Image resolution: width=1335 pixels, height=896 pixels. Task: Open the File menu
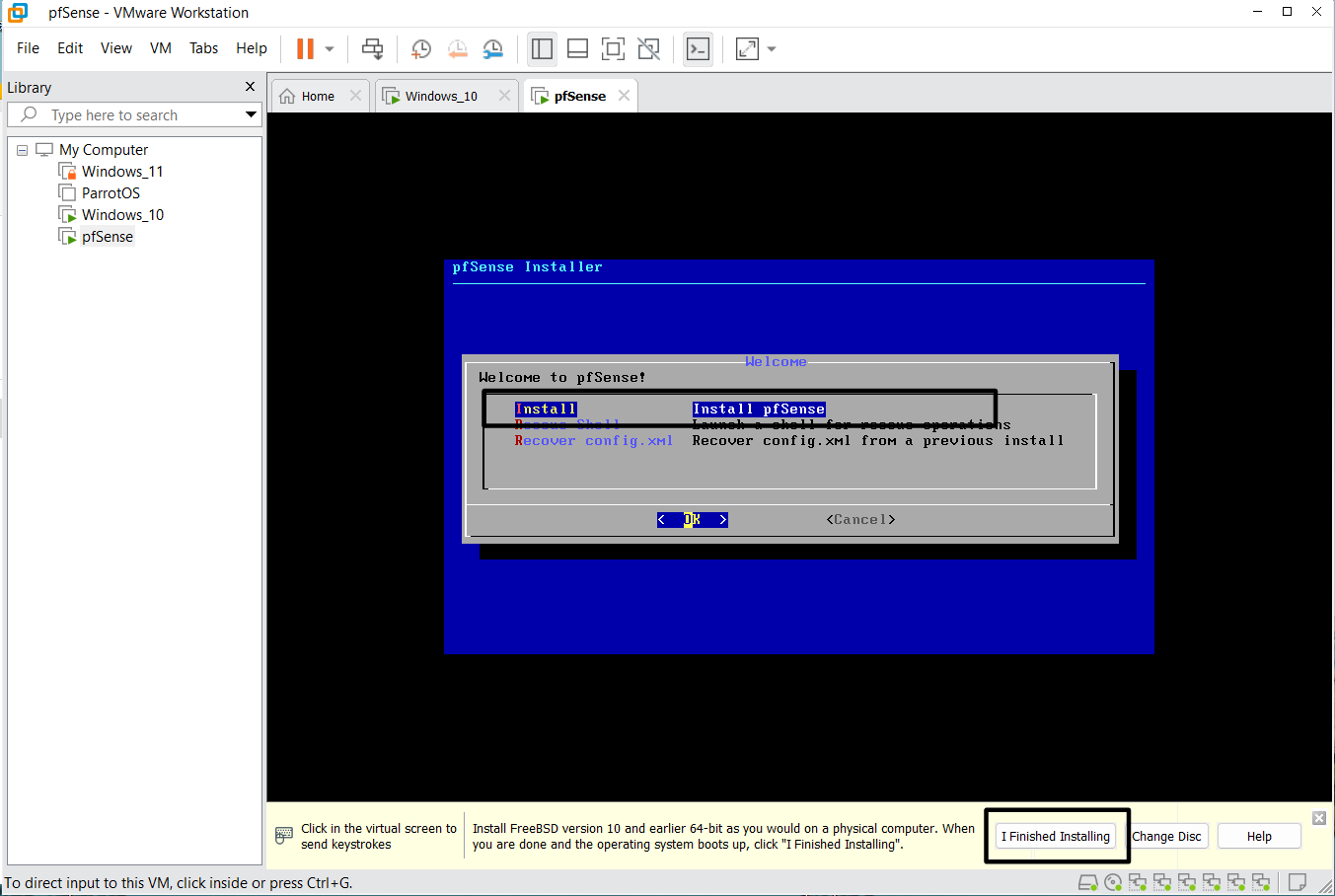click(28, 48)
